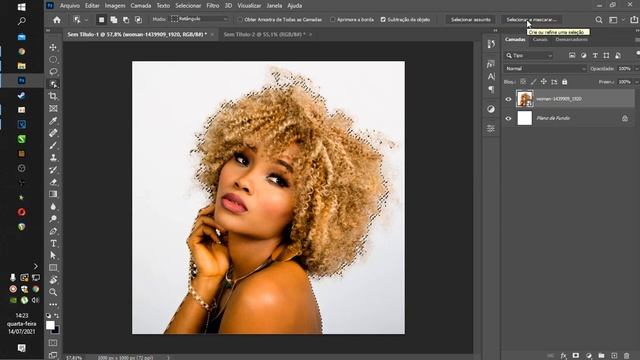Open the Adjustments panel icon

point(491,109)
